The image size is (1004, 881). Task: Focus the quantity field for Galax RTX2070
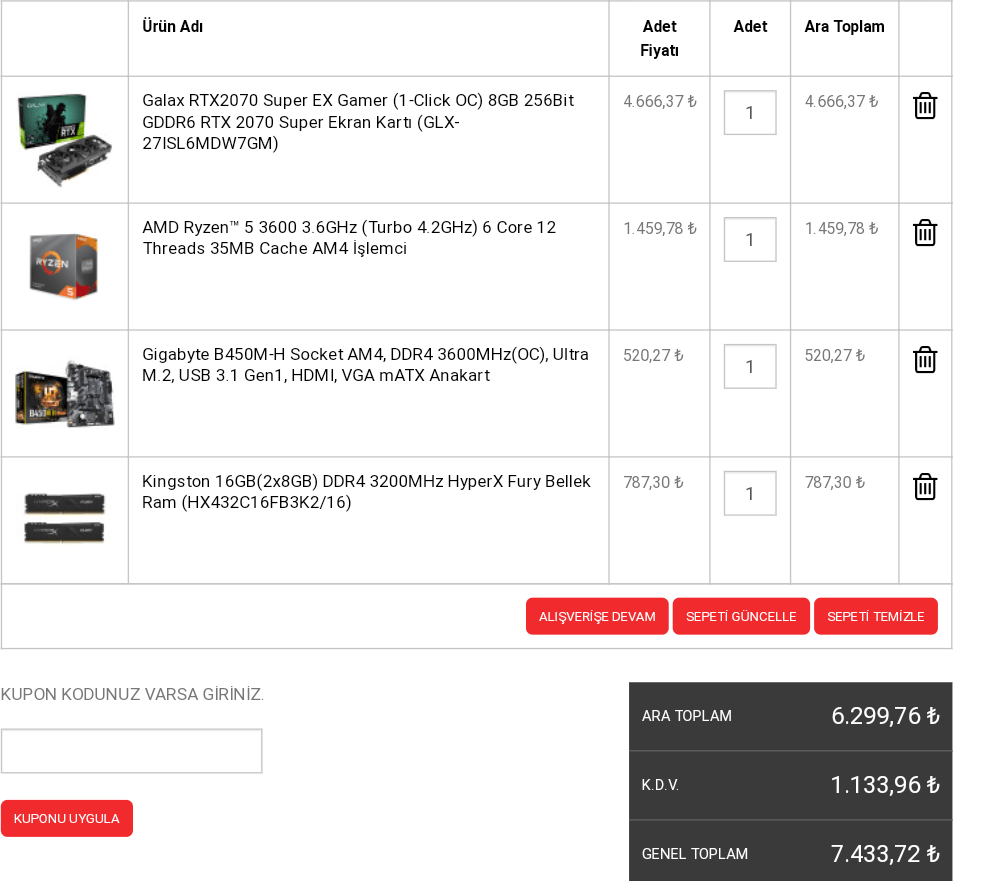point(750,113)
